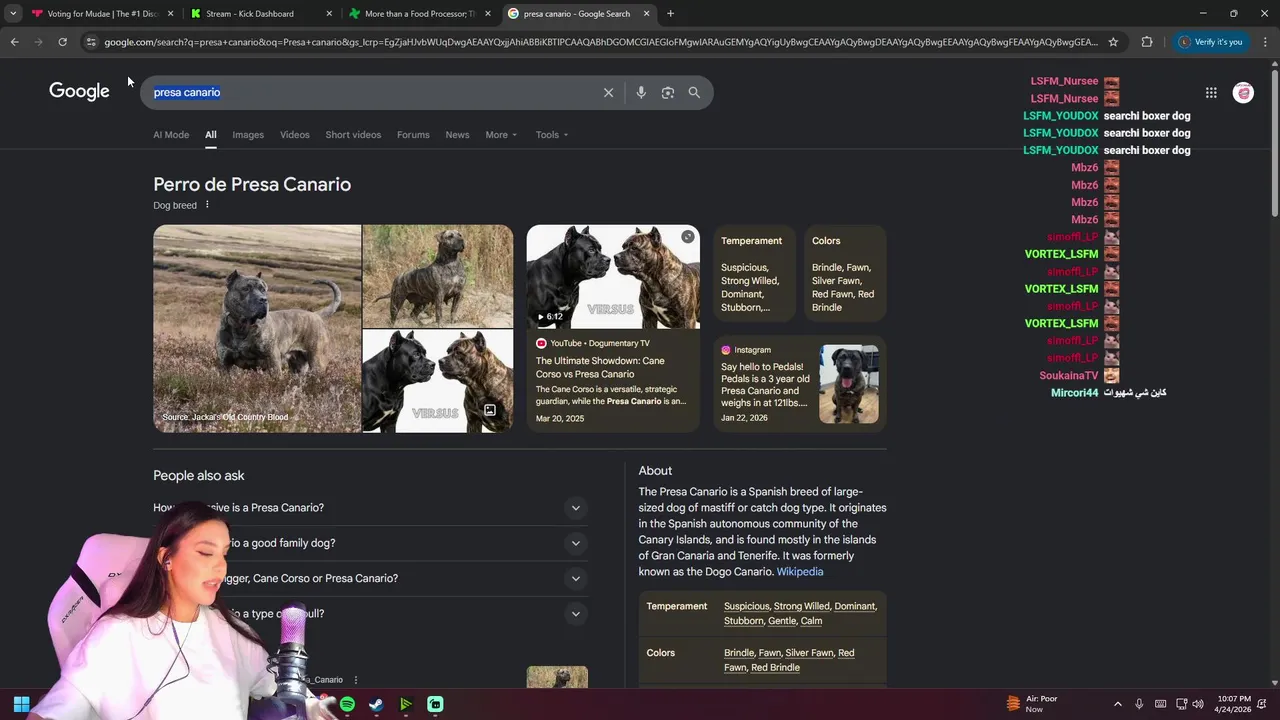View site information icon in address bar

[x=91, y=42]
